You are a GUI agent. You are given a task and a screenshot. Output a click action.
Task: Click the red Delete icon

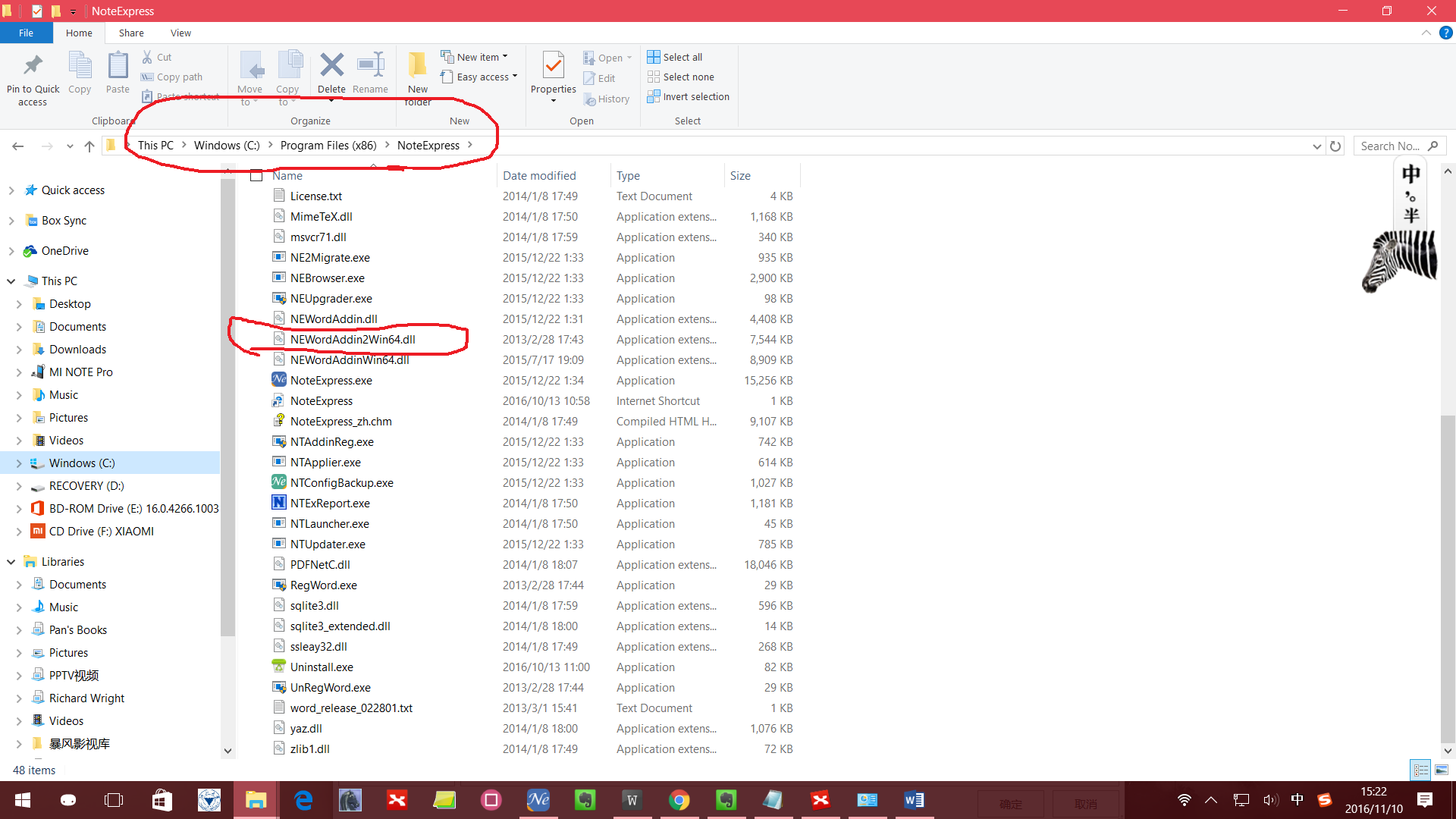coord(331,65)
